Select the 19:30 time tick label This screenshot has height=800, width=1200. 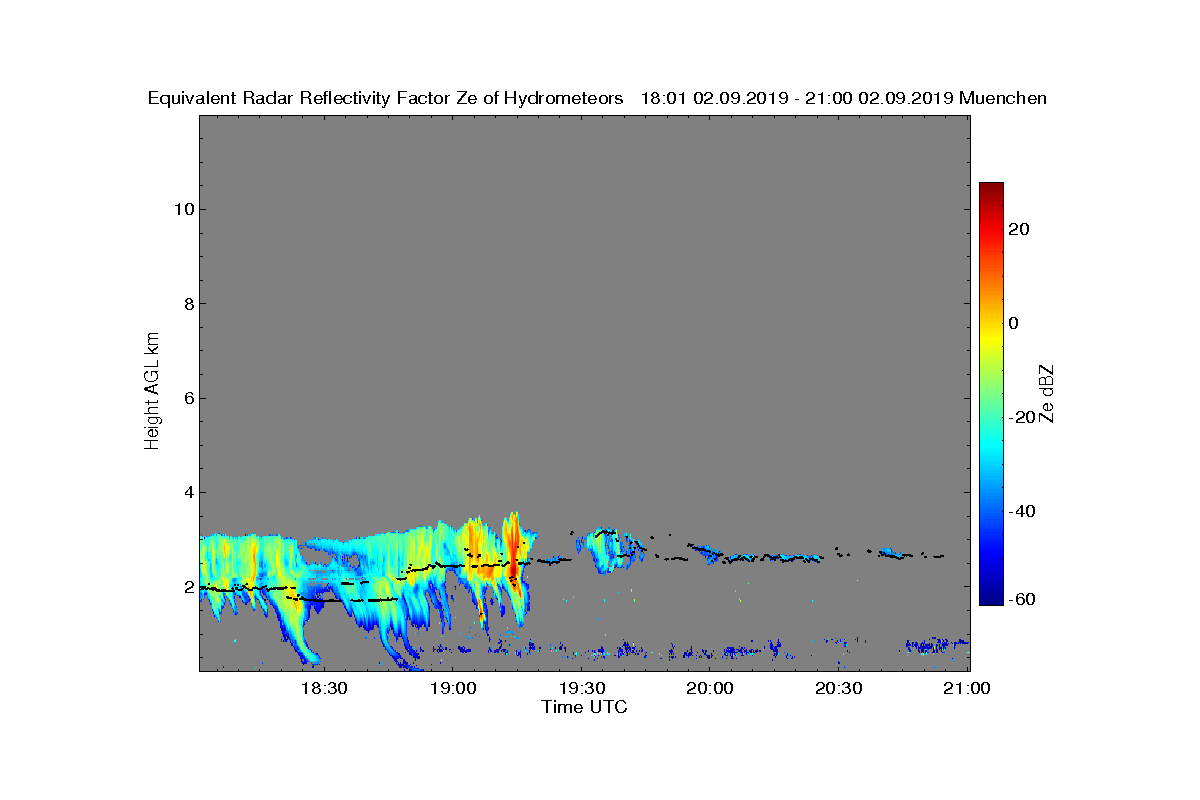pyautogui.click(x=581, y=689)
